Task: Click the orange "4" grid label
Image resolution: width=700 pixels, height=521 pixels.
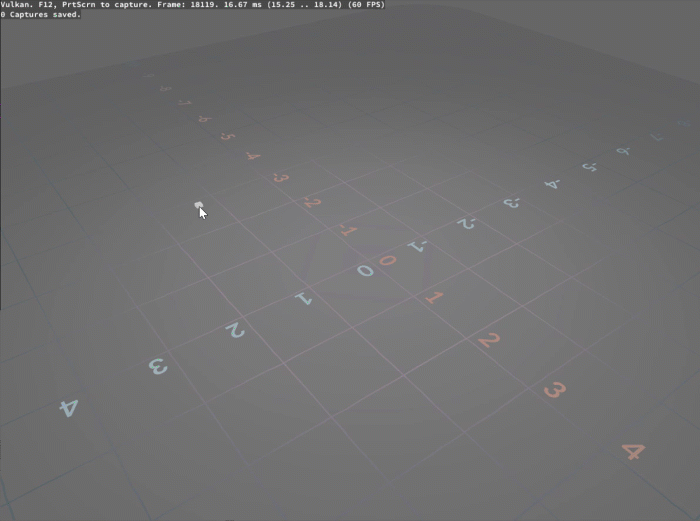Action: point(634,451)
